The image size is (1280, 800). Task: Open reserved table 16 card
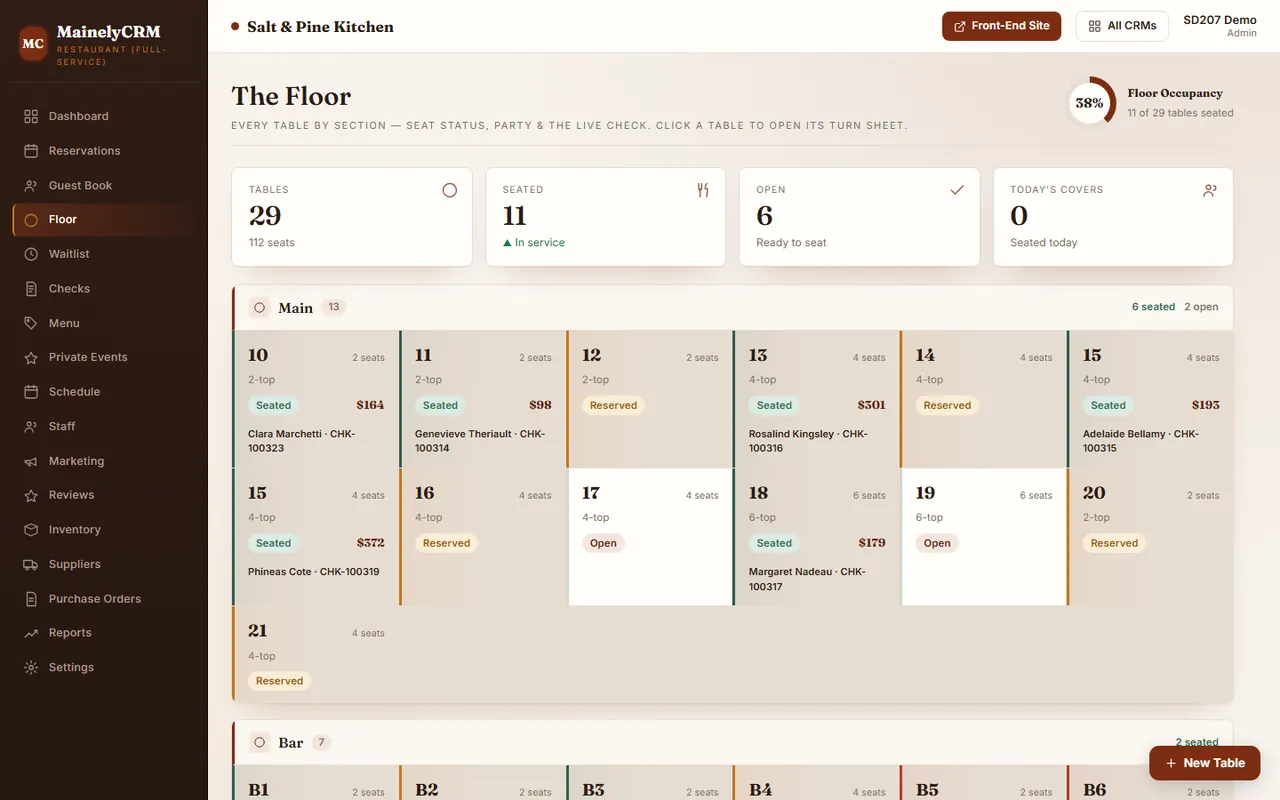[x=483, y=537]
